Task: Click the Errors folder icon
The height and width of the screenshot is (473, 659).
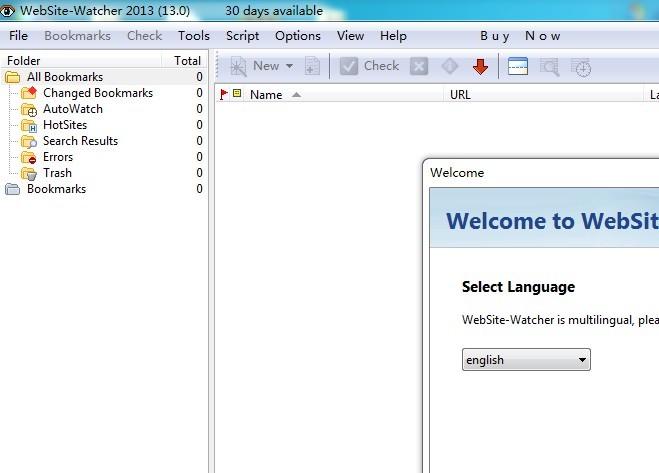Action: pos(29,157)
